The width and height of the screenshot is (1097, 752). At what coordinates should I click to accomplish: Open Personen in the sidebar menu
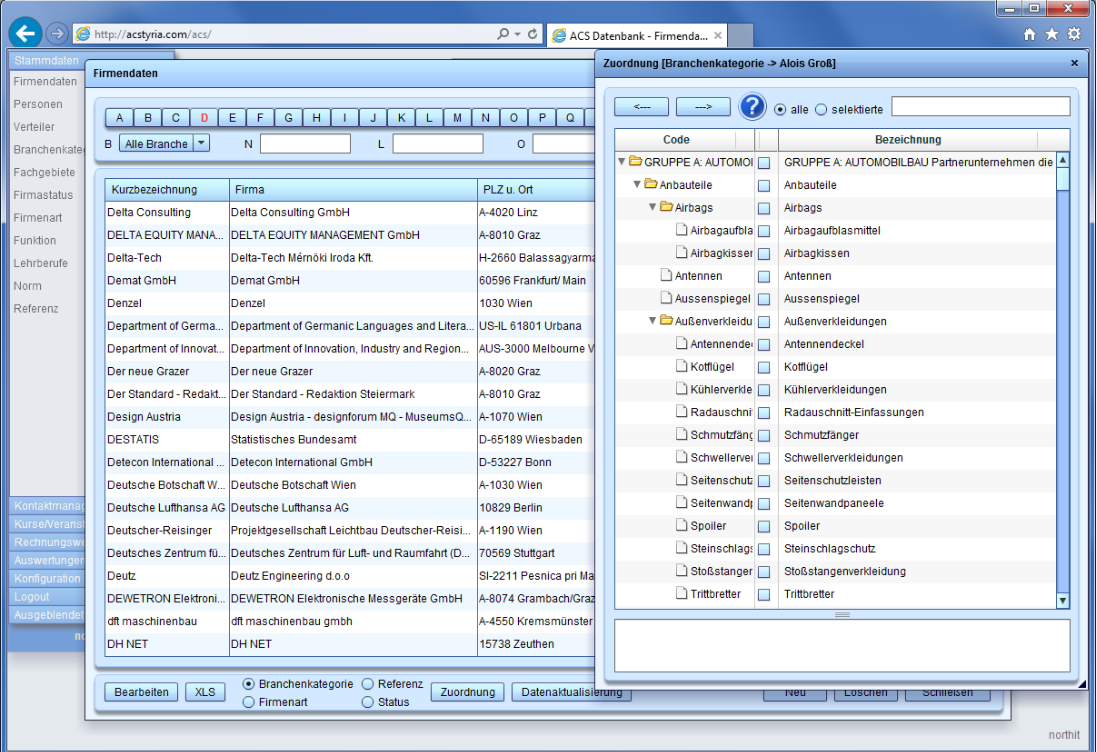click(38, 104)
